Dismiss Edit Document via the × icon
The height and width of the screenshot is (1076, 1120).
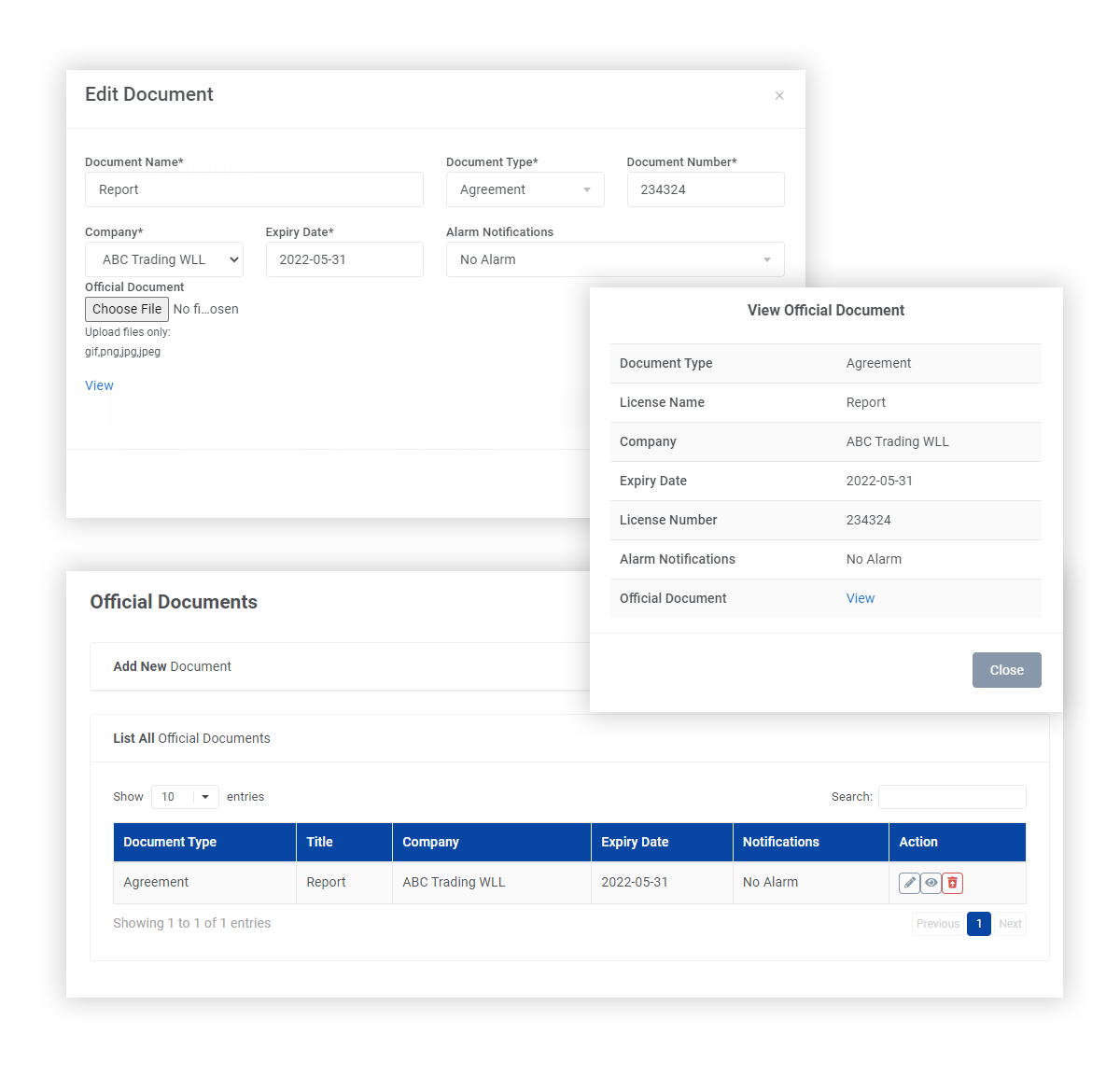pyautogui.click(x=779, y=95)
